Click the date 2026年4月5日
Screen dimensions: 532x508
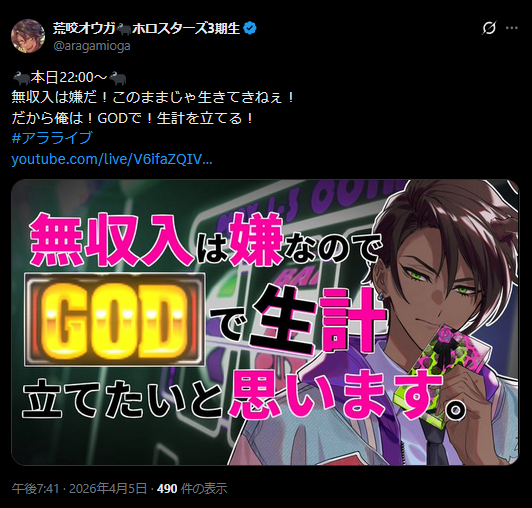[x=108, y=489]
